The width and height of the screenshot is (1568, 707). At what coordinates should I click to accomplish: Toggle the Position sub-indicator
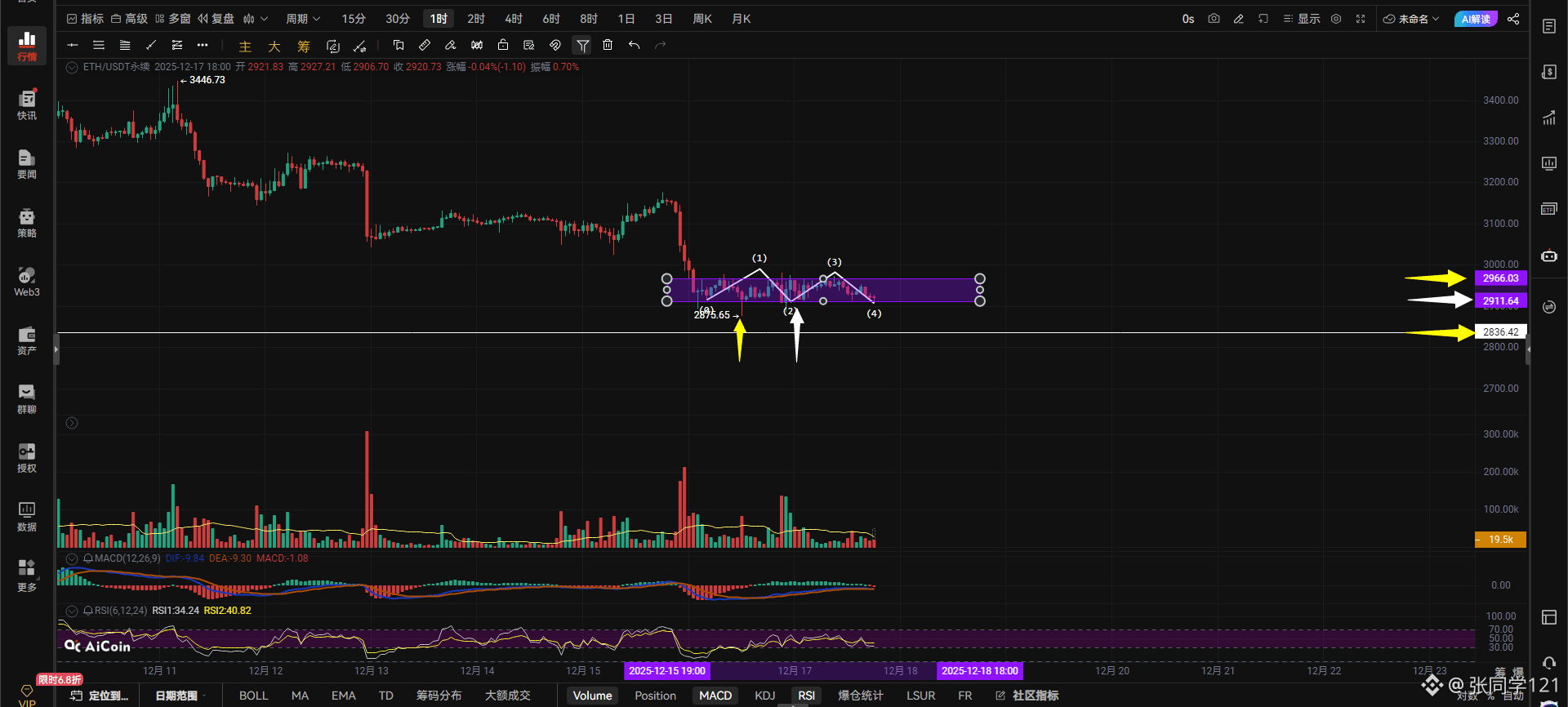click(656, 696)
